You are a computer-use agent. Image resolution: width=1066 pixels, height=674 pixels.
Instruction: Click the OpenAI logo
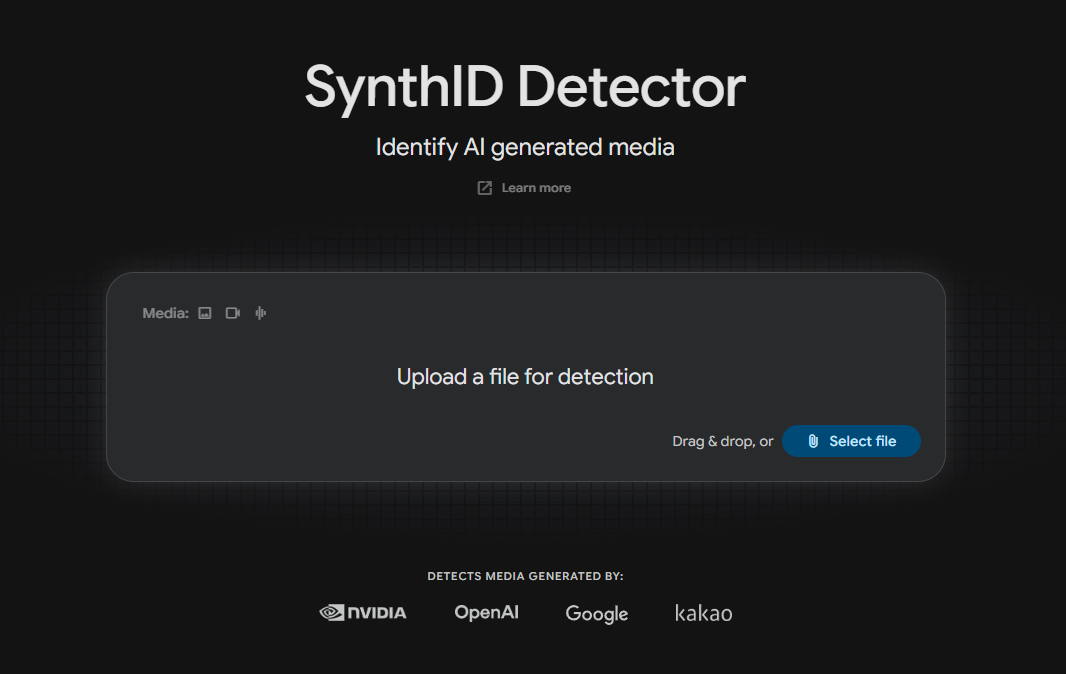coord(486,612)
